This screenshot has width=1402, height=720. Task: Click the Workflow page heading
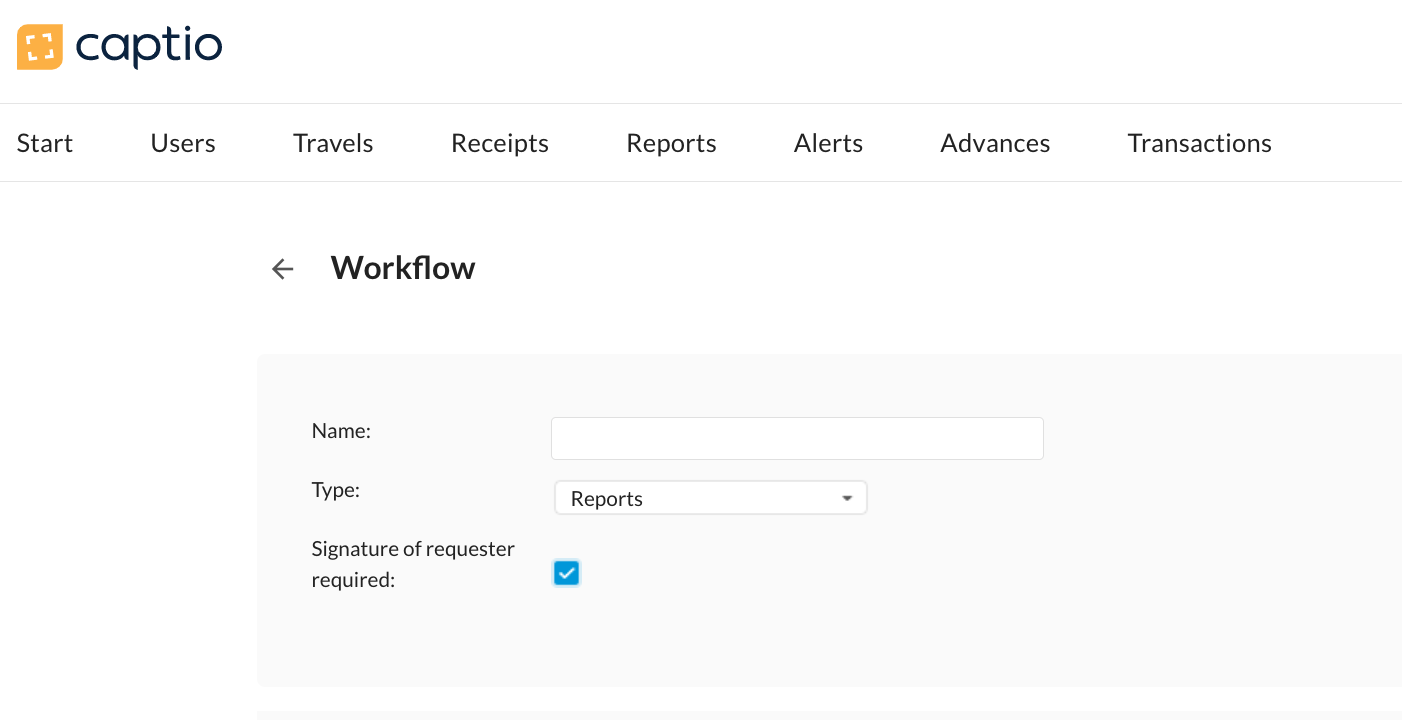(x=403, y=268)
